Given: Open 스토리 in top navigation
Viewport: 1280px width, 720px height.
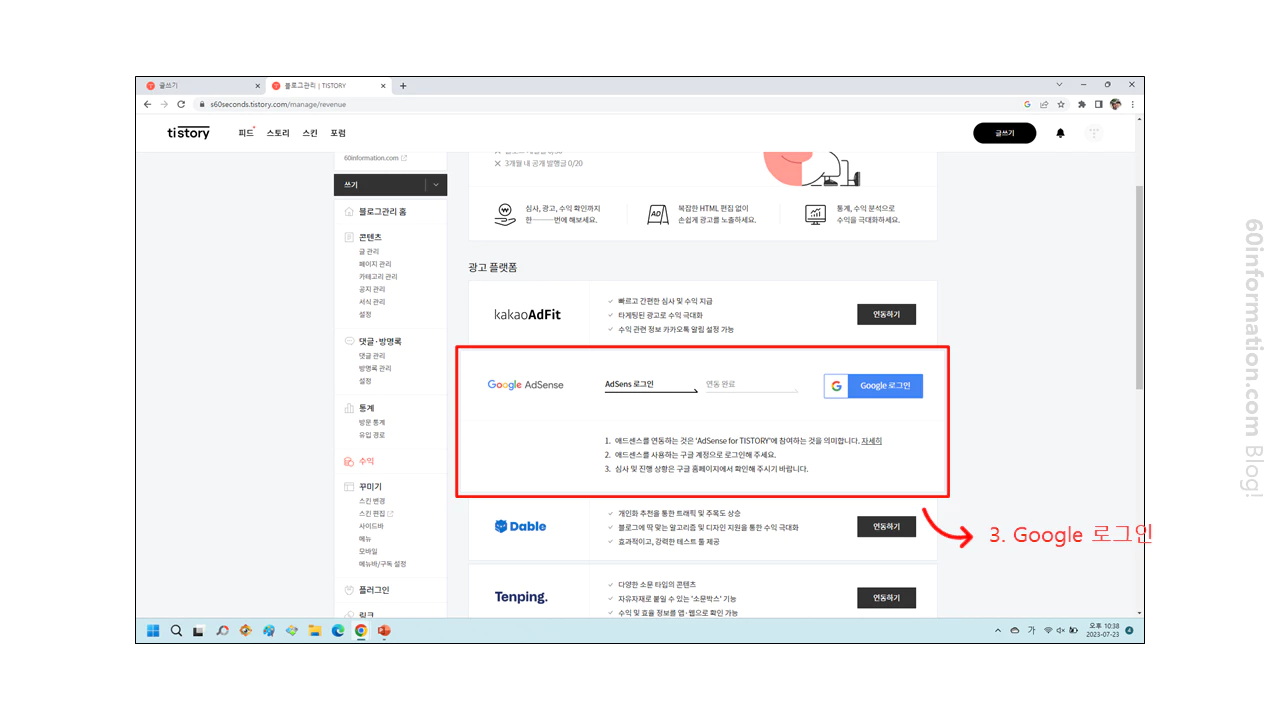Looking at the screenshot, I should click(278, 133).
